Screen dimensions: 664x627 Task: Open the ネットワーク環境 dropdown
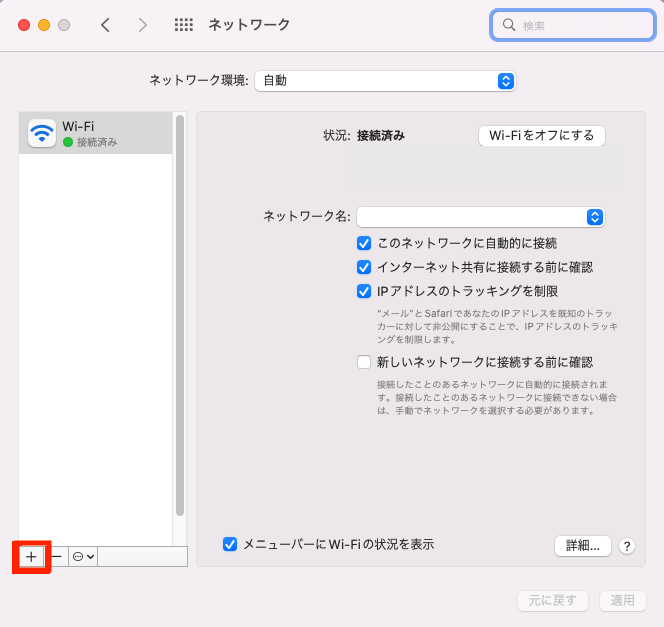coord(385,81)
